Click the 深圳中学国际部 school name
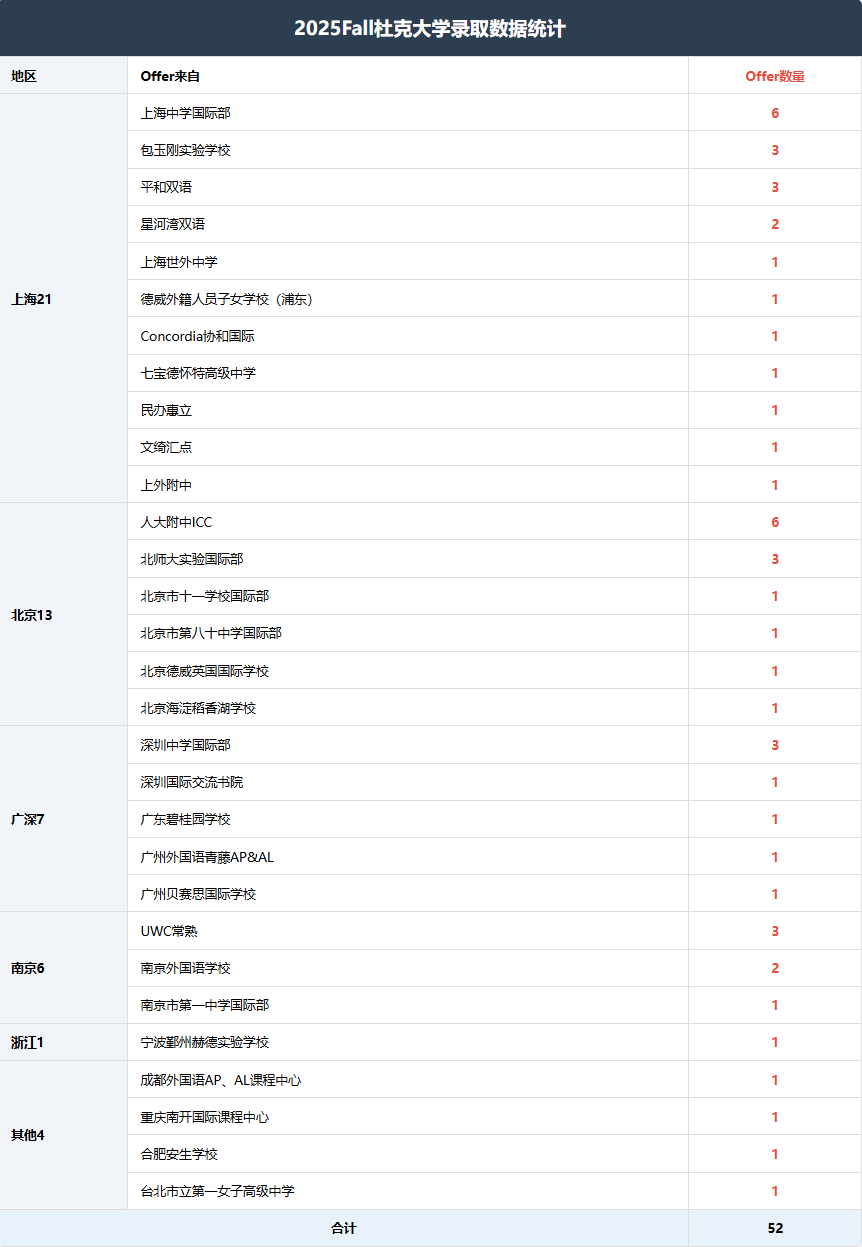Screen dimensions: 862x1247 185,745
